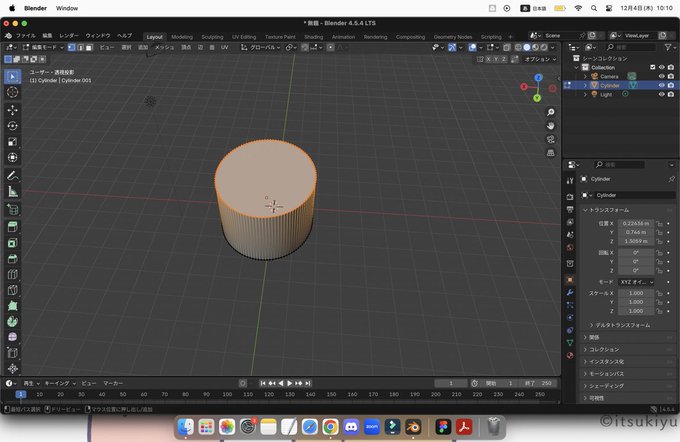Open the File (ファイル) menu
The image size is (680, 442).
pyautogui.click(x=26, y=36)
